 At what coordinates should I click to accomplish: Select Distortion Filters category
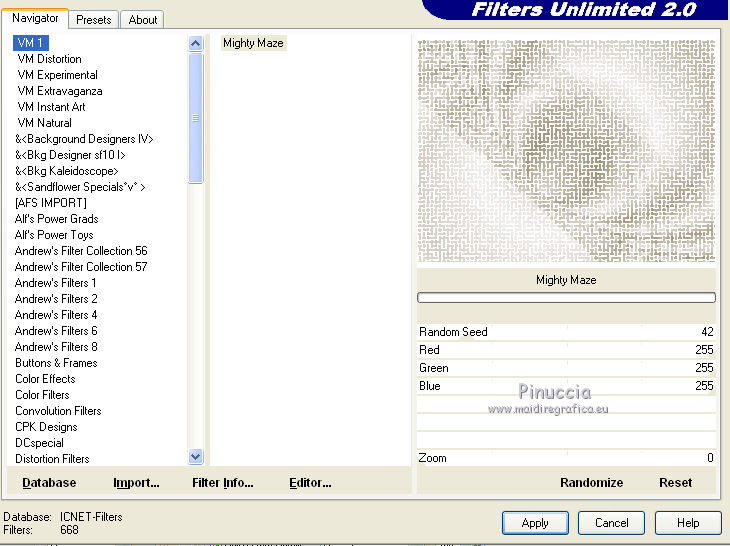click(x=52, y=459)
